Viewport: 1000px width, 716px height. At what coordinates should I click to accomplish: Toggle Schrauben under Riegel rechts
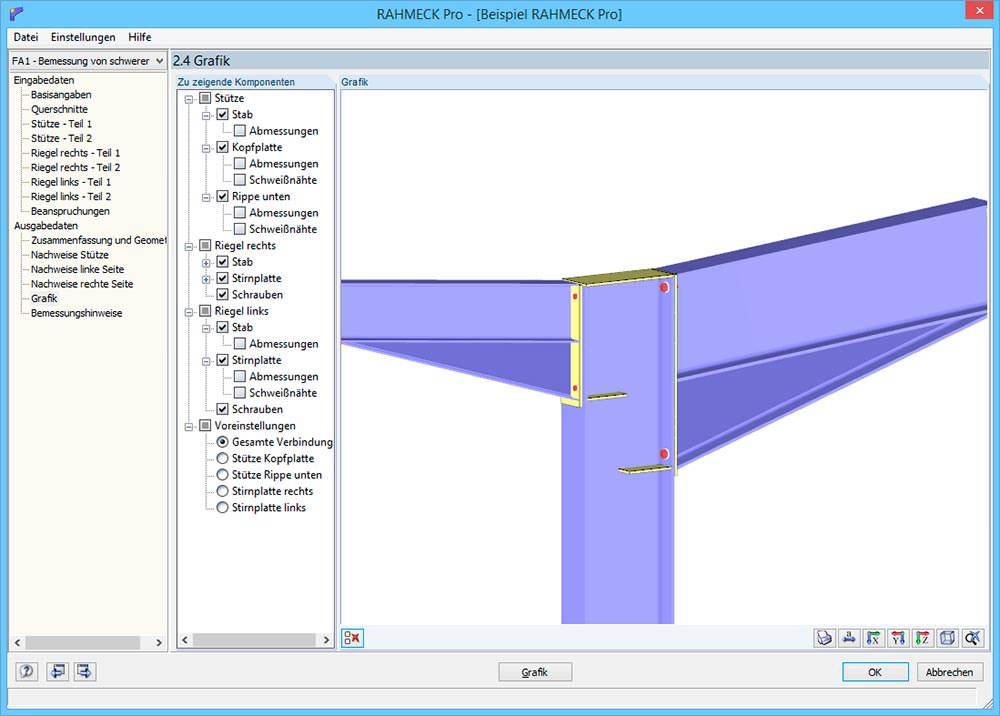click(222, 295)
